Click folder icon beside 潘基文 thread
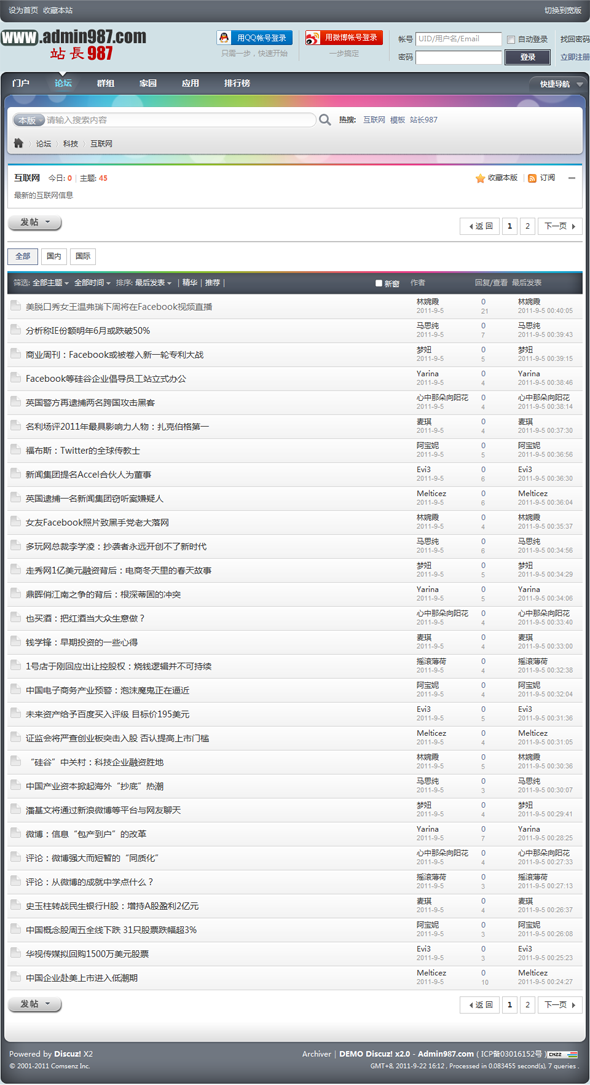 click(15, 810)
